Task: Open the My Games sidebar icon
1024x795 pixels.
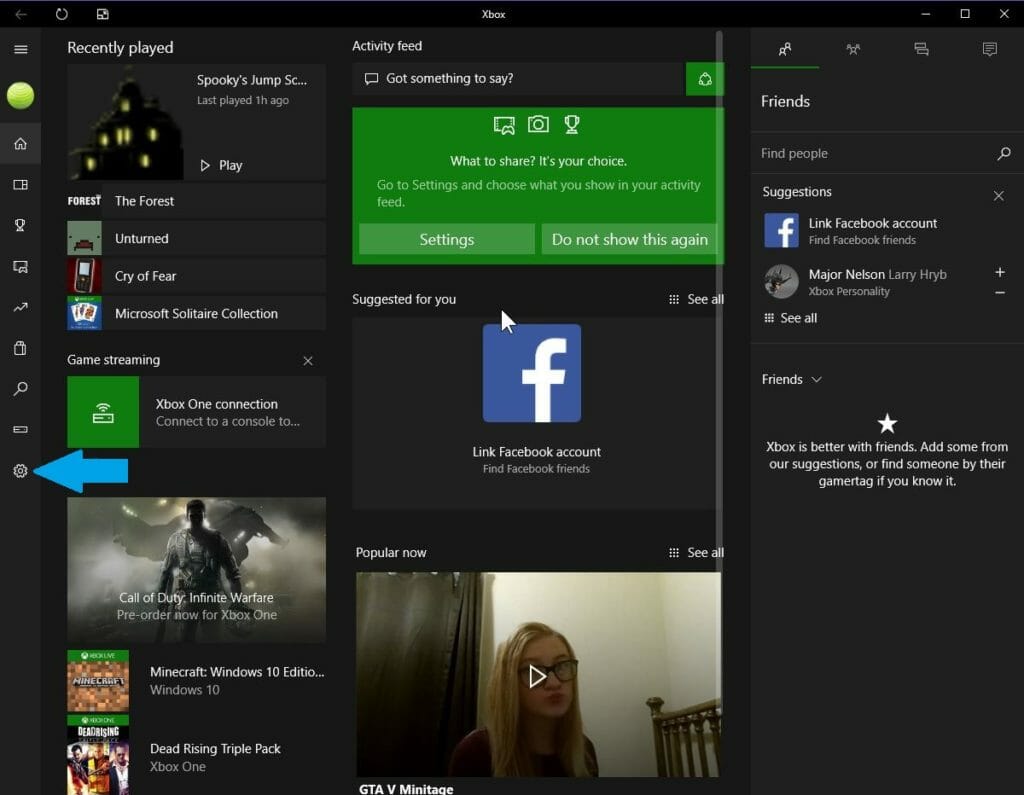Action: click(20, 185)
